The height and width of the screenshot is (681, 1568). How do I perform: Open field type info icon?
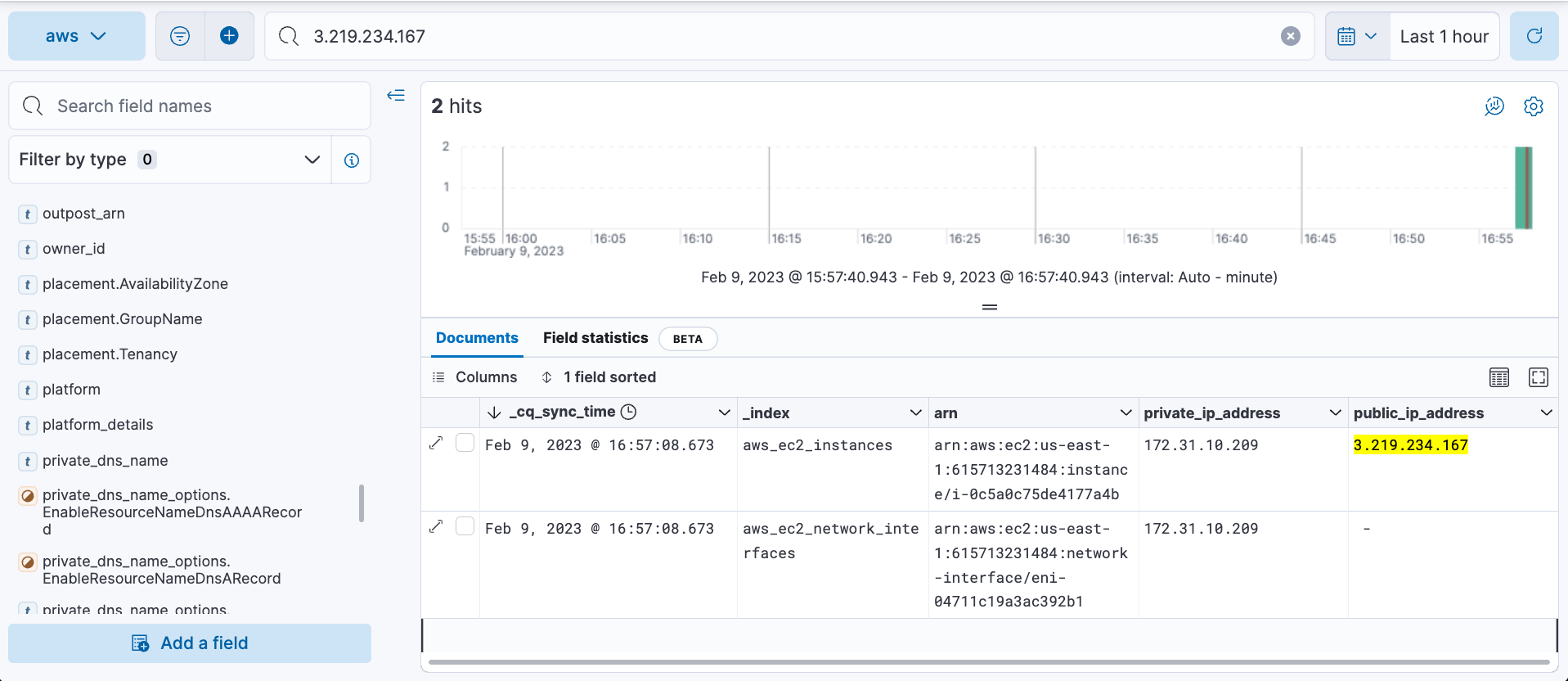click(352, 160)
